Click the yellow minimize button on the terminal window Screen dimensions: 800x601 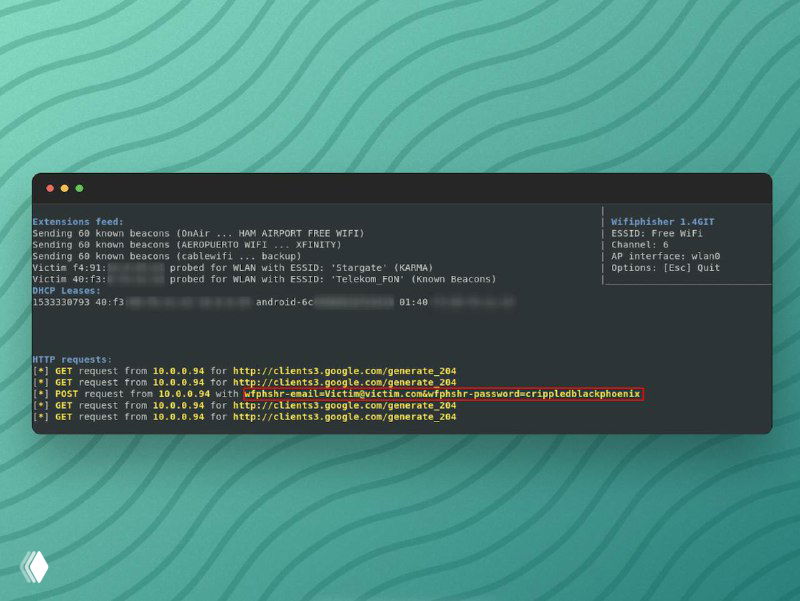point(64,188)
